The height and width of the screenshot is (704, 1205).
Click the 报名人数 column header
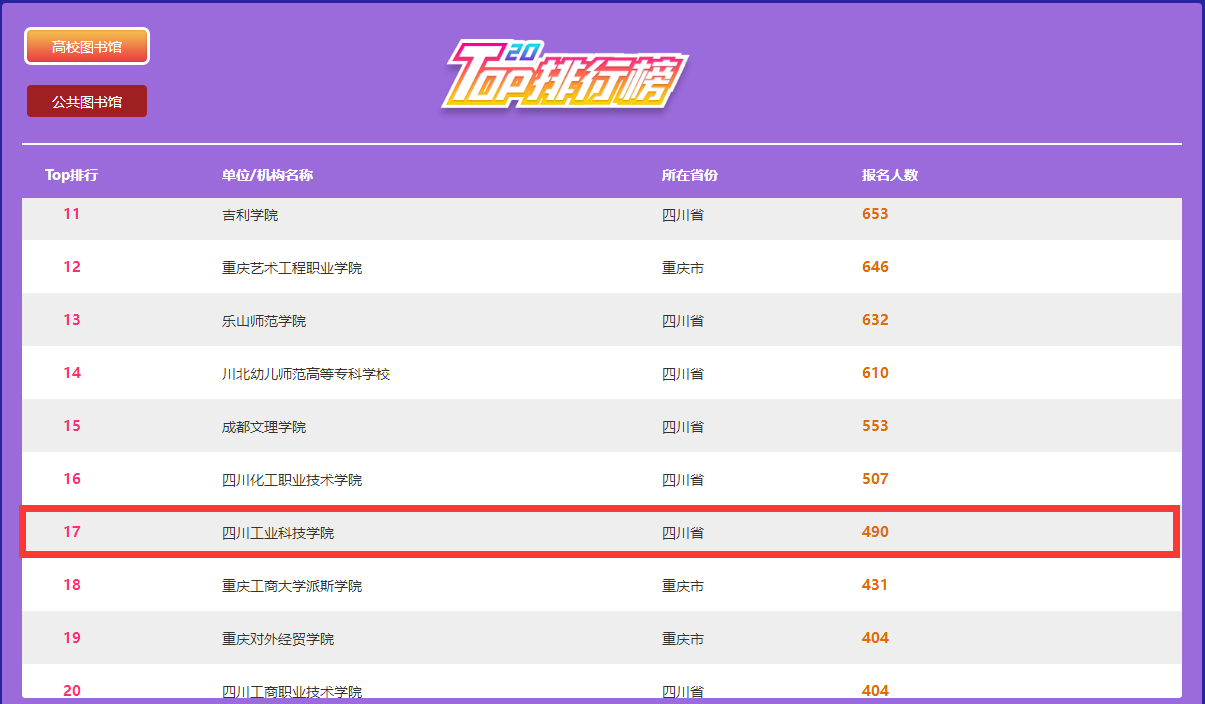[x=889, y=175]
